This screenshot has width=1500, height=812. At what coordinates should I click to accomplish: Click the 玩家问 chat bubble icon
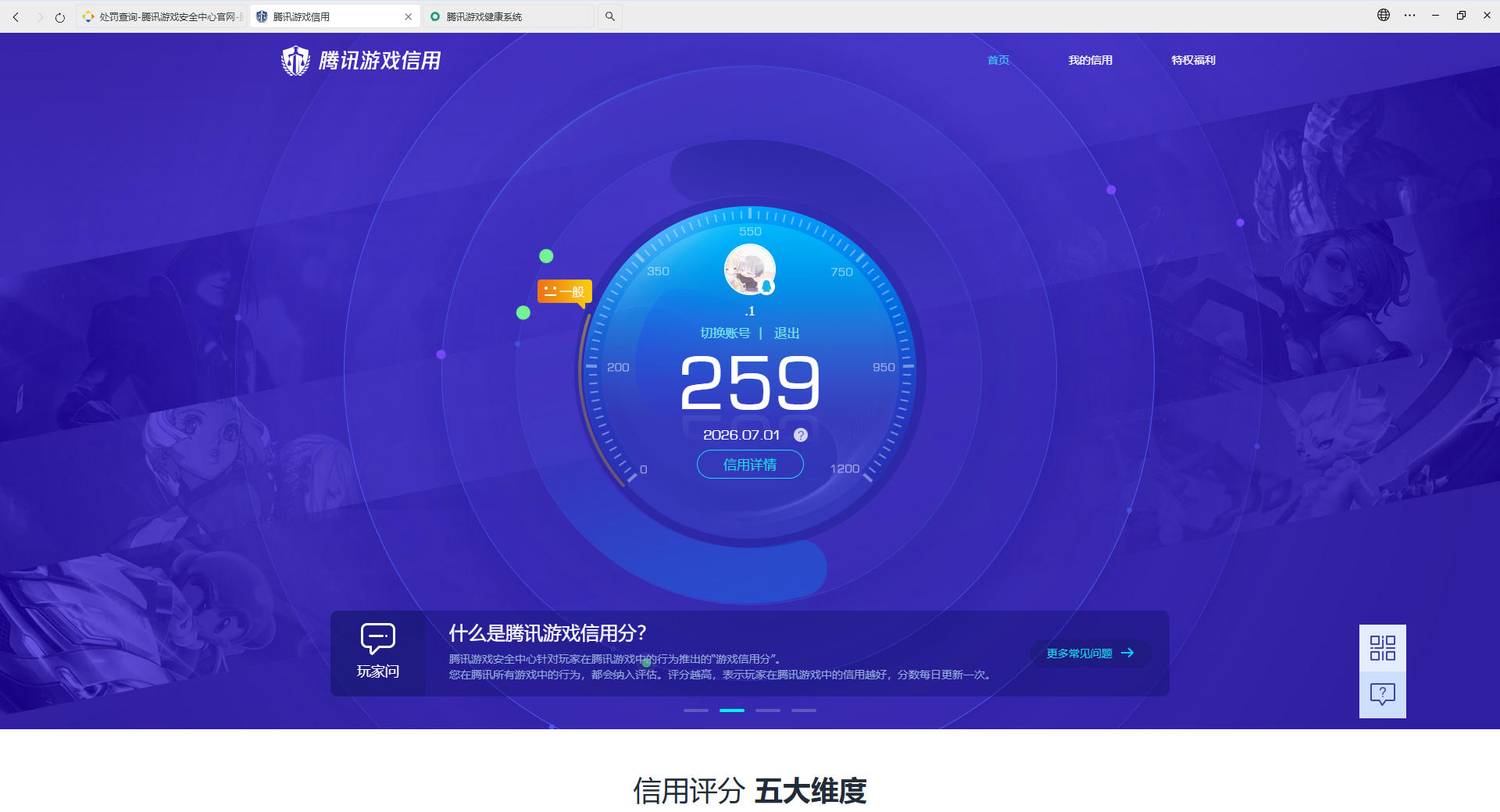(378, 638)
